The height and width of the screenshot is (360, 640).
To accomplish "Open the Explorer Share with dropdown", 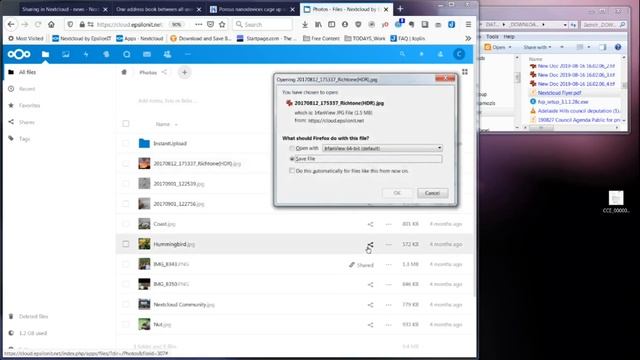I will click(x=537, y=47).
